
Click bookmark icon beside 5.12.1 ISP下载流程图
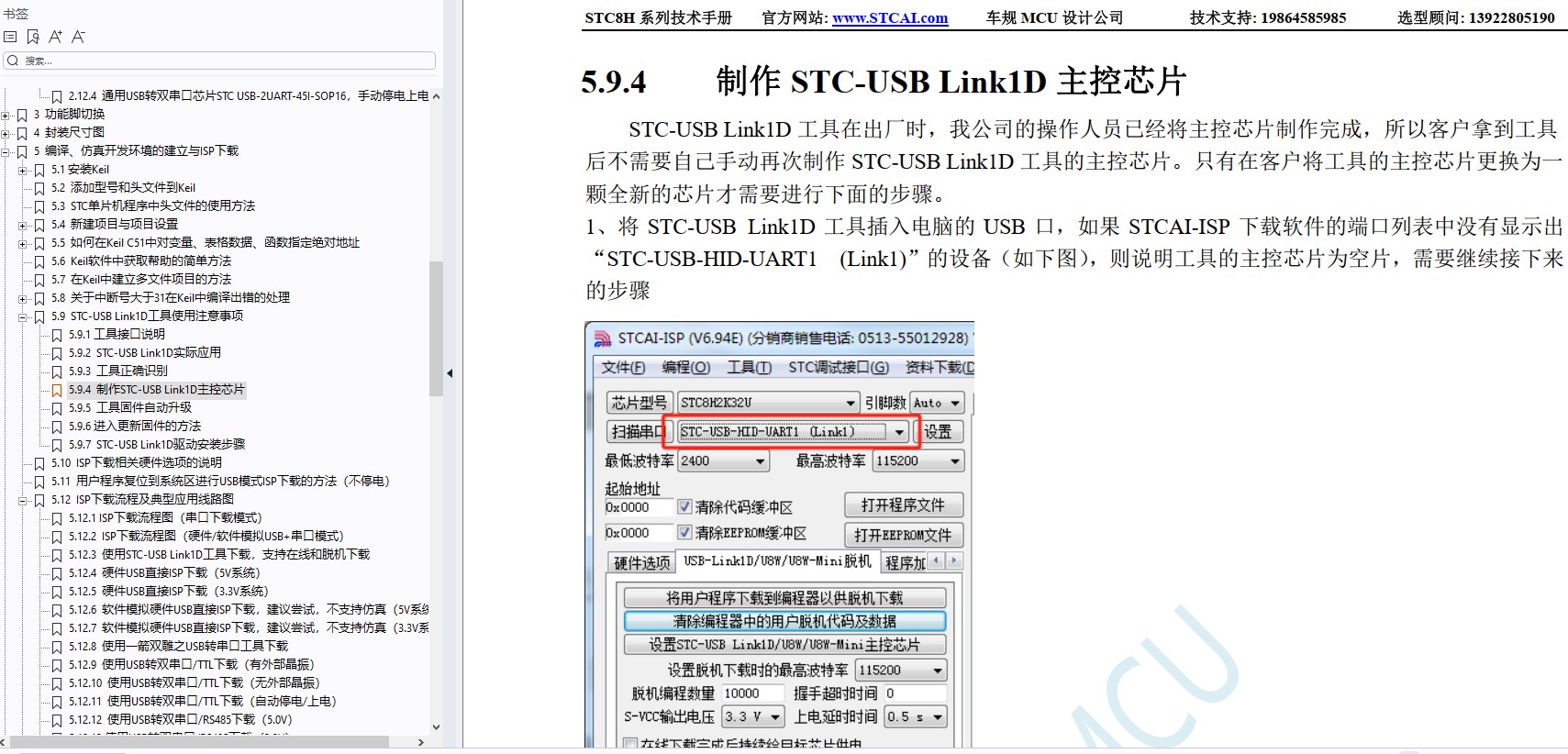57,518
